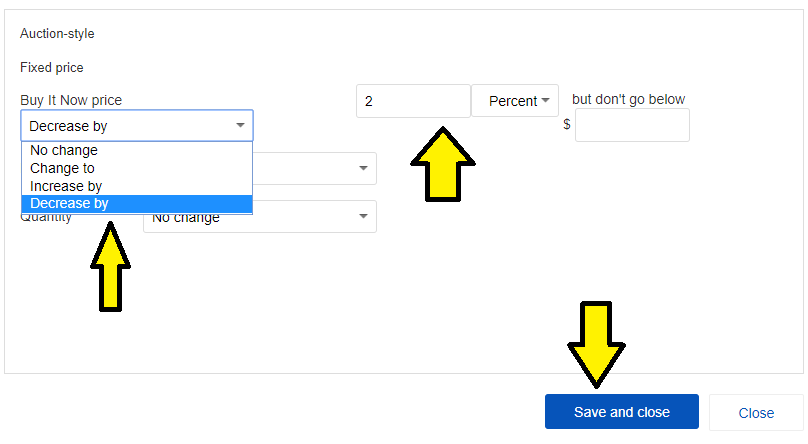Pick 'Increase by' in the dropdown list

tap(66, 186)
